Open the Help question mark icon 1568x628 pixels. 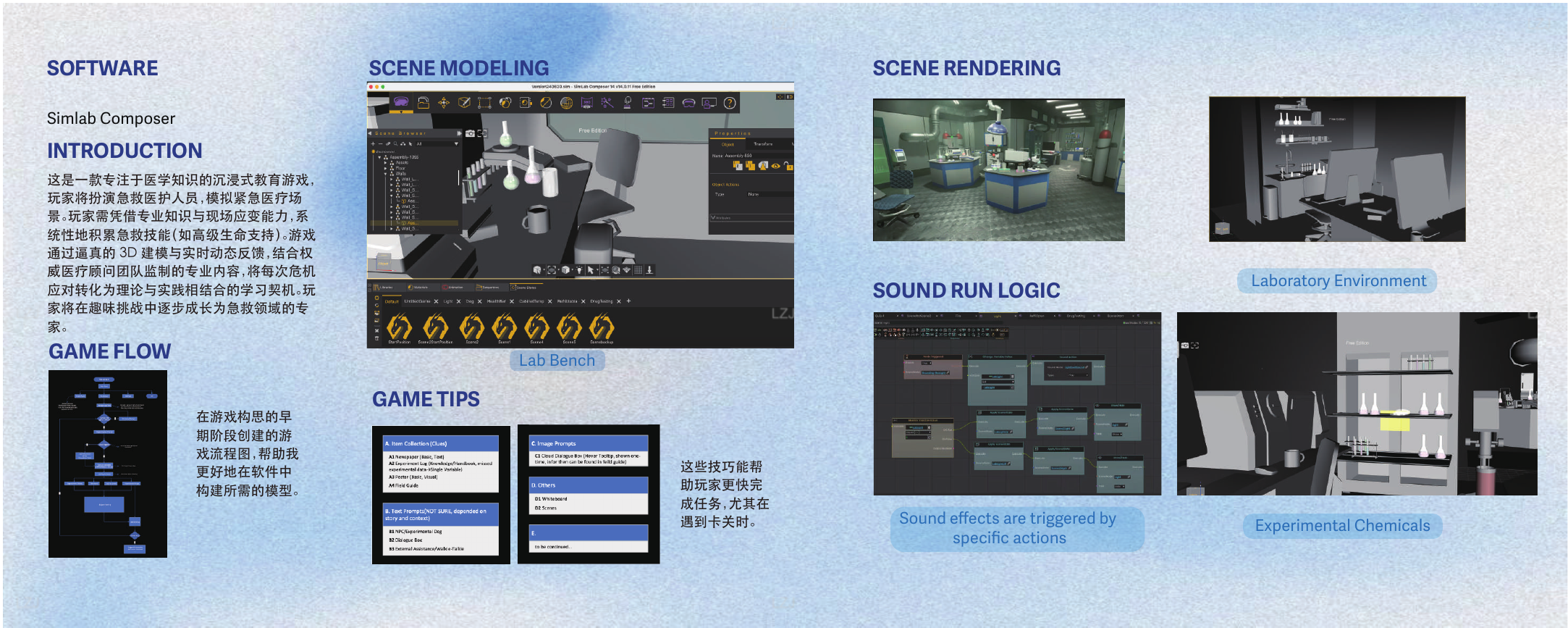coord(730,103)
